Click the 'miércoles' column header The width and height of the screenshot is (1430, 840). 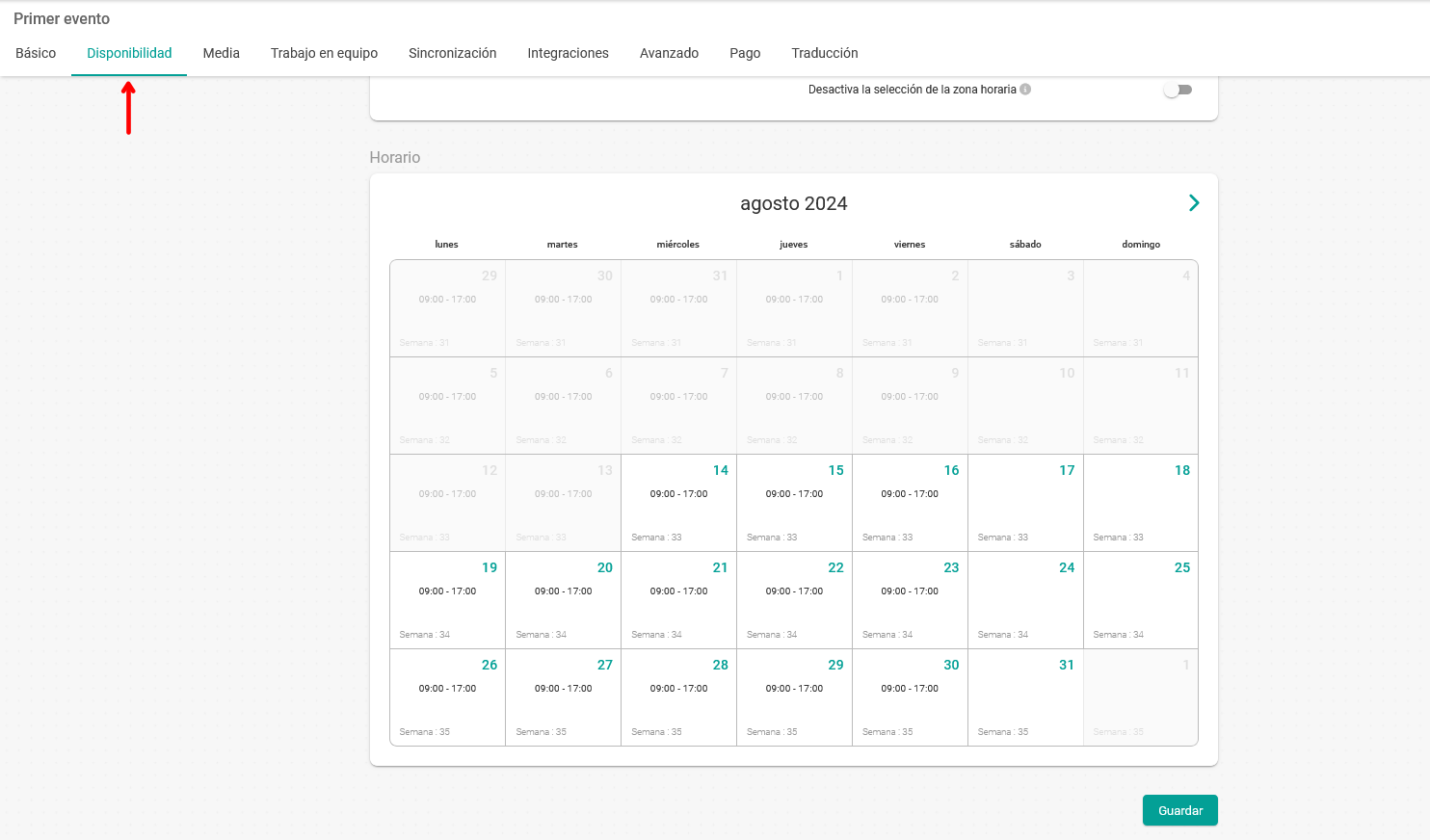678,245
